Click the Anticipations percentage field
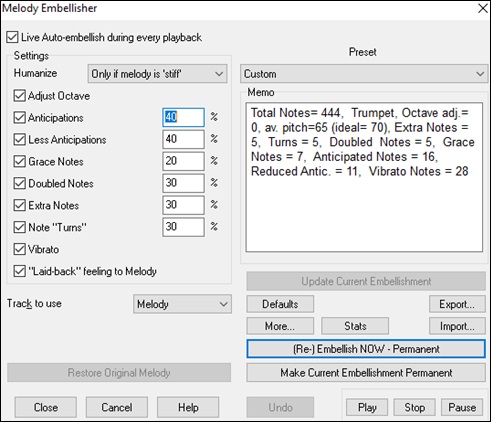This screenshot has height=422, width=491. click(x=183, y=117)
